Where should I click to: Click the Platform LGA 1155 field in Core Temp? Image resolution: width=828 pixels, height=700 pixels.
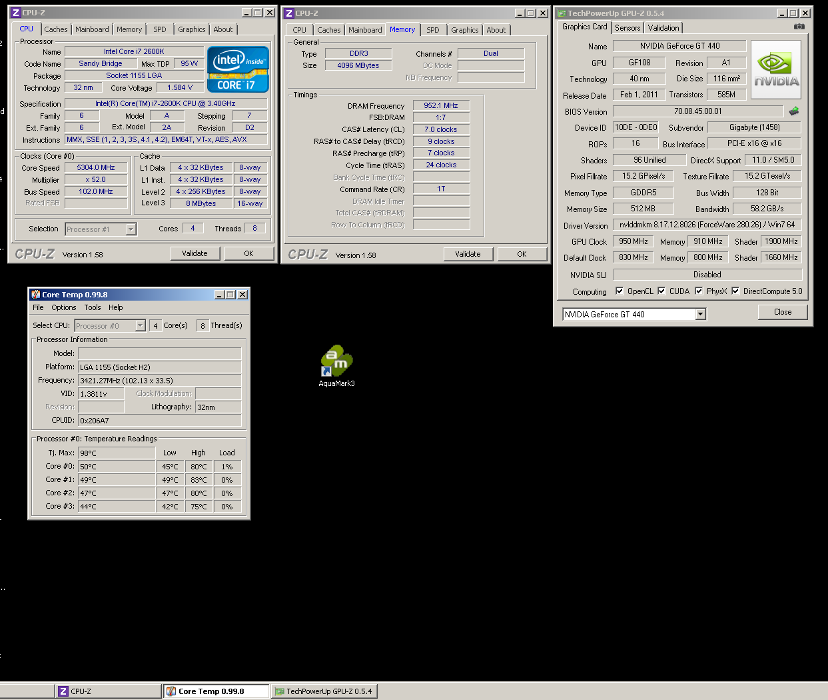tap(159, 367)
